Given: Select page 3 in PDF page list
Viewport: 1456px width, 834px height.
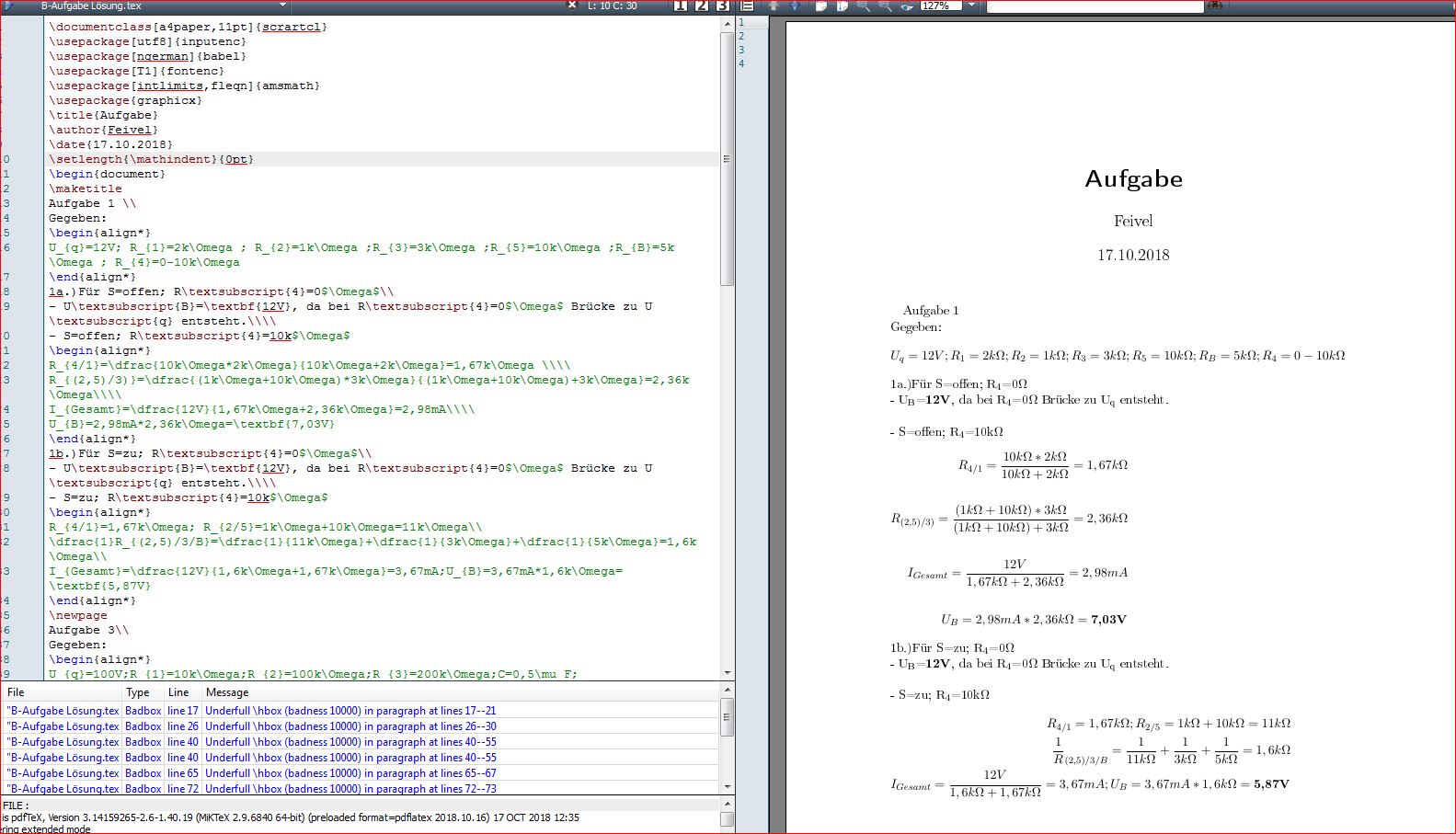Looking at the screenshot, I should pos(741,50).
